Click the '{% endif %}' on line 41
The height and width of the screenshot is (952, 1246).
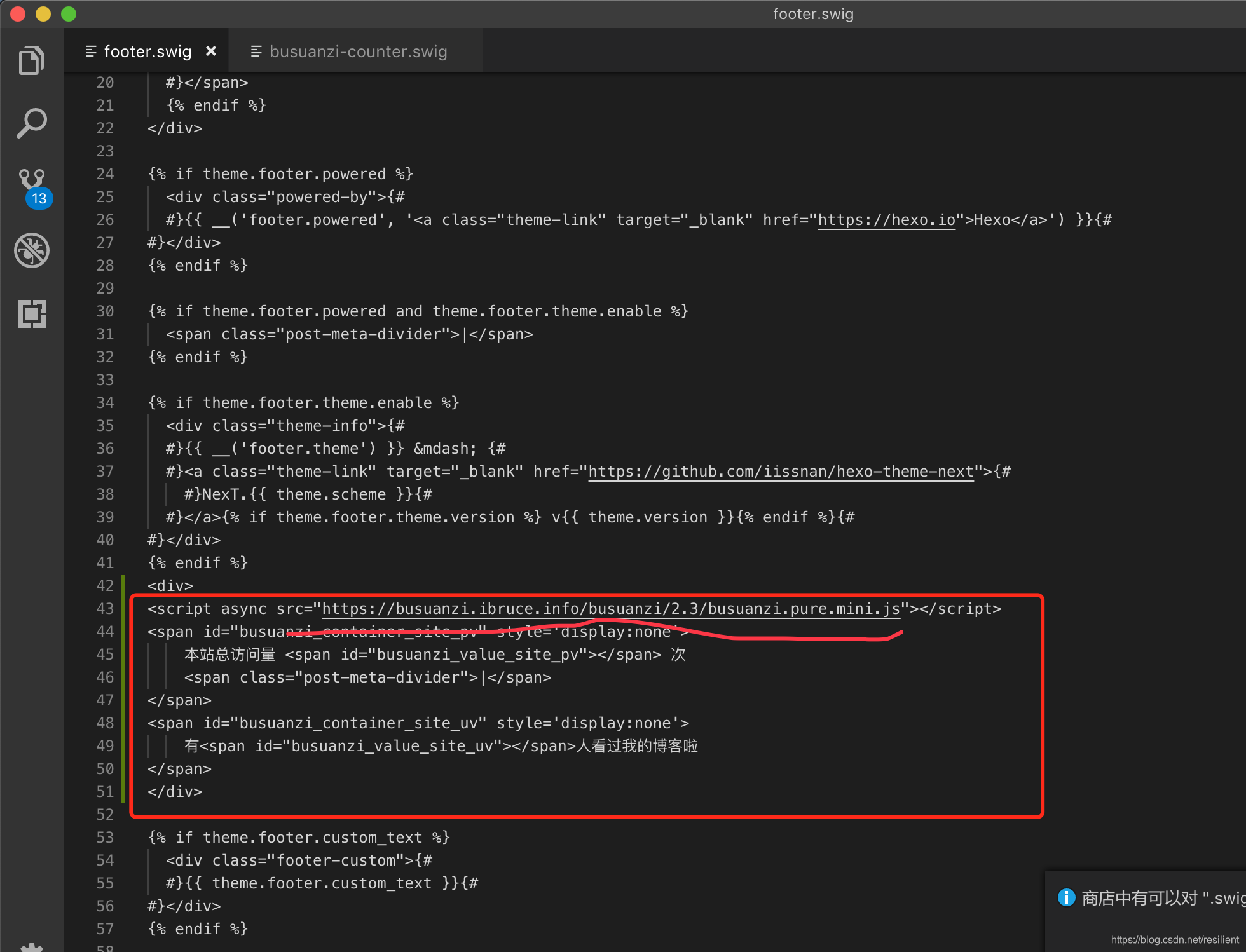coord(198,563)
